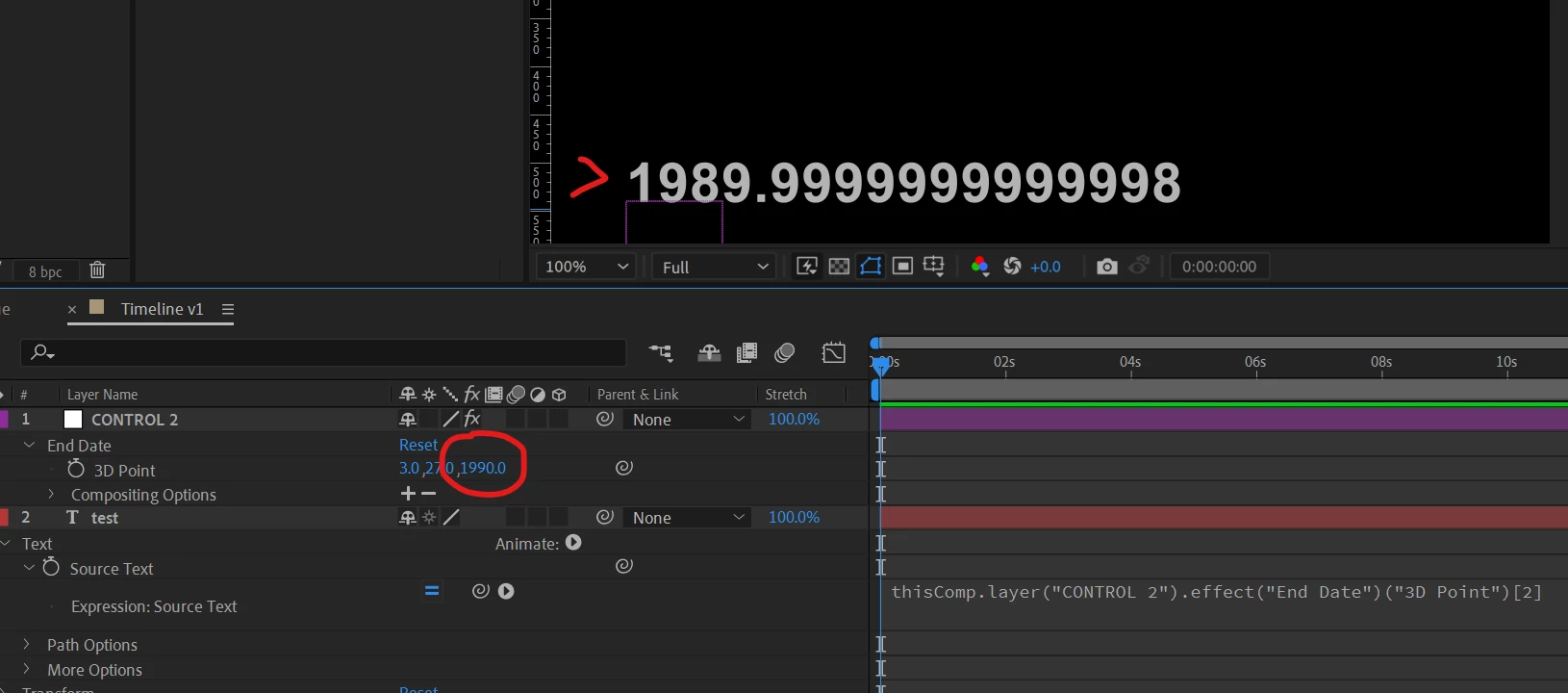This screenshot has width=1568, height=693.
Task: Toggle the Motion Blur enable icon
Action: 785,353
